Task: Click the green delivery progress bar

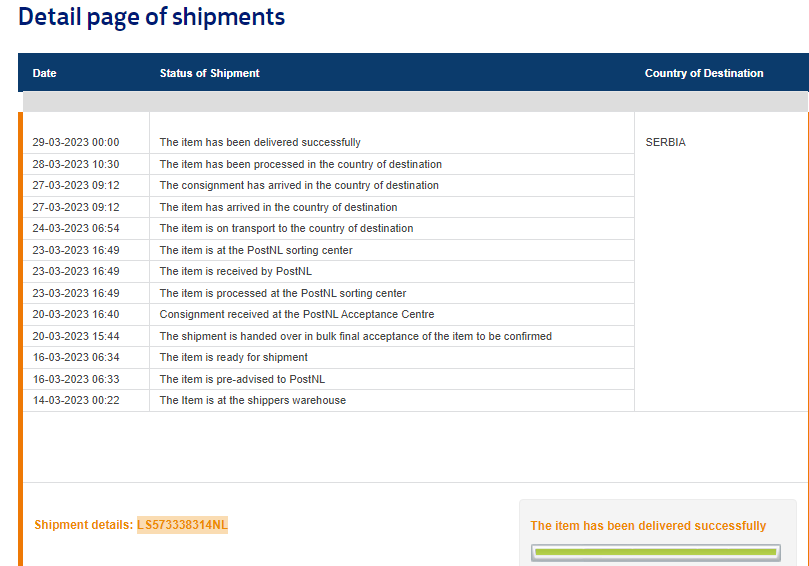Action: [x=656, y=552]
